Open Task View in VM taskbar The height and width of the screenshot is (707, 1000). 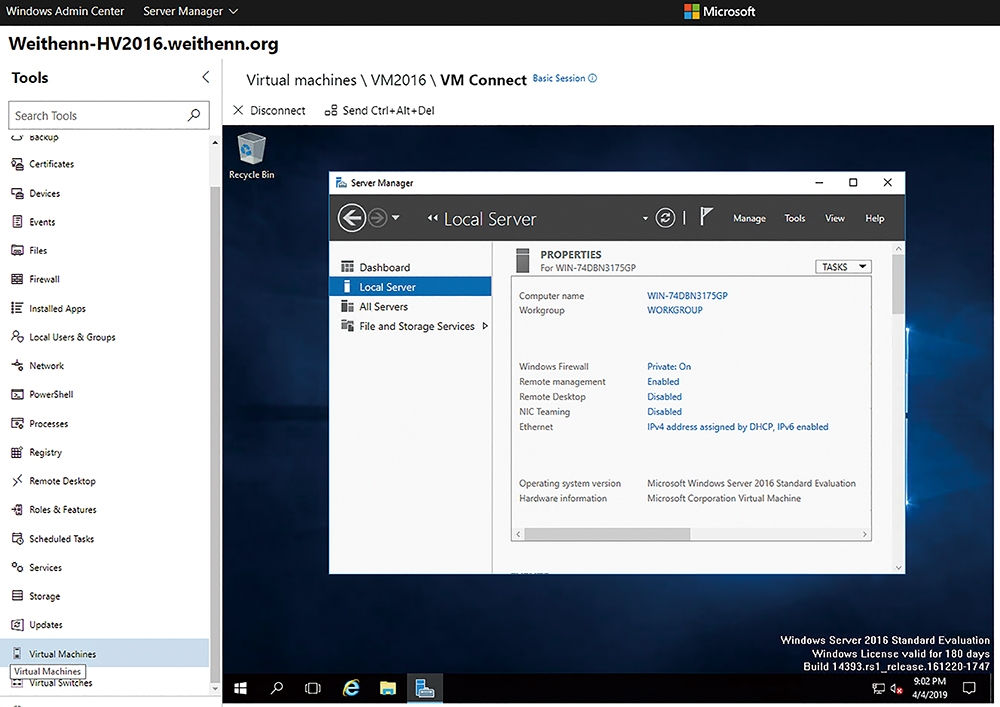[312, 689]
